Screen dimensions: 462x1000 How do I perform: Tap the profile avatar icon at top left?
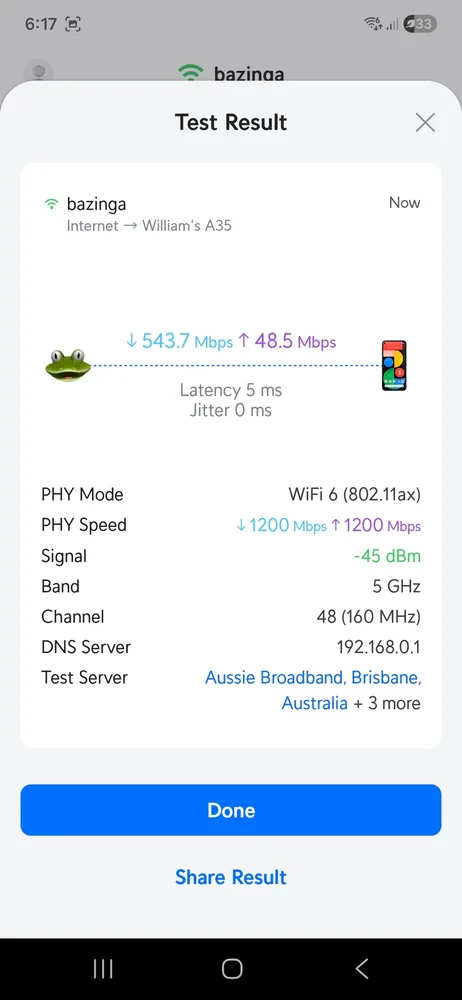point(38,72)
